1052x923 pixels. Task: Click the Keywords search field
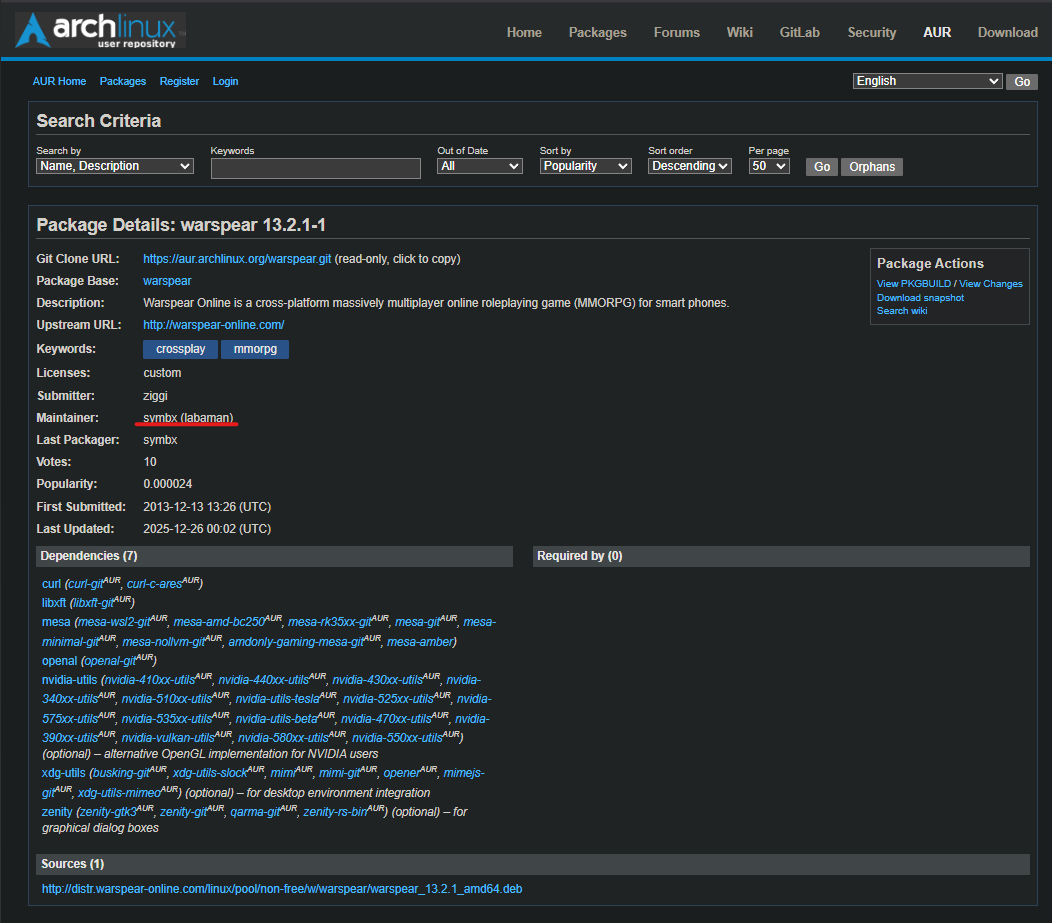click(315, 167)
